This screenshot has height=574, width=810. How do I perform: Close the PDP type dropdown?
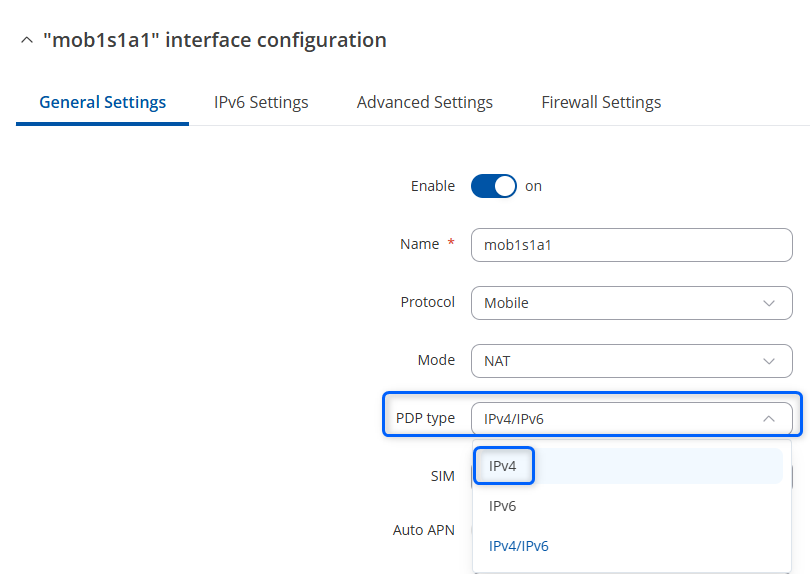631,418
